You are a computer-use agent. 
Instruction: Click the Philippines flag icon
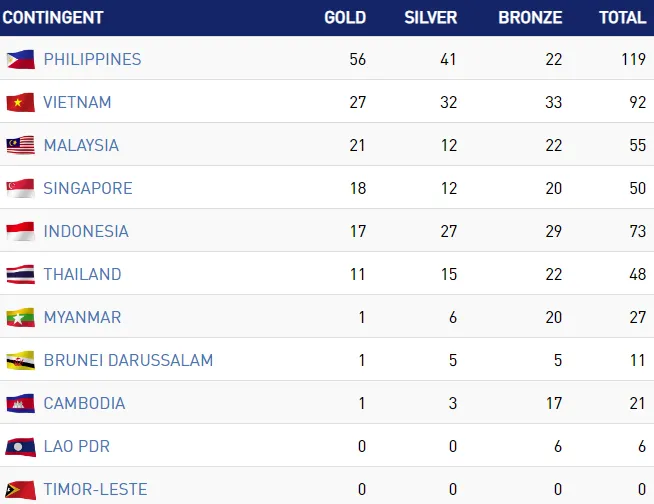coord(21,59)
